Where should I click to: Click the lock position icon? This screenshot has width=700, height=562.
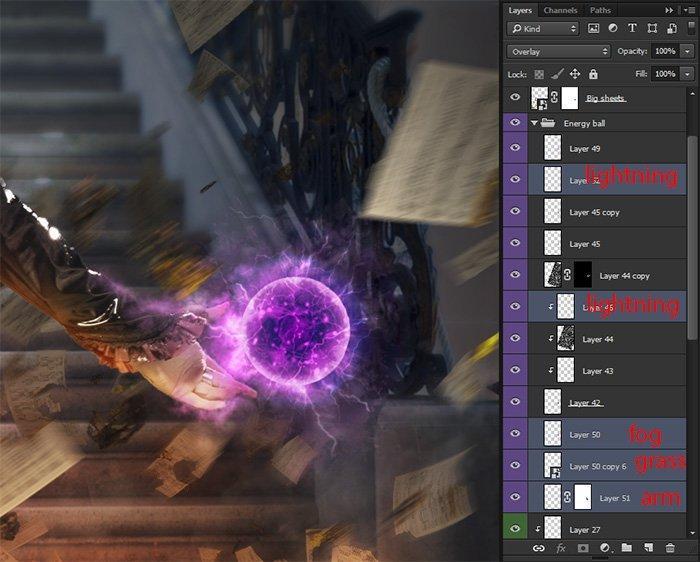[x=575, y=74]
